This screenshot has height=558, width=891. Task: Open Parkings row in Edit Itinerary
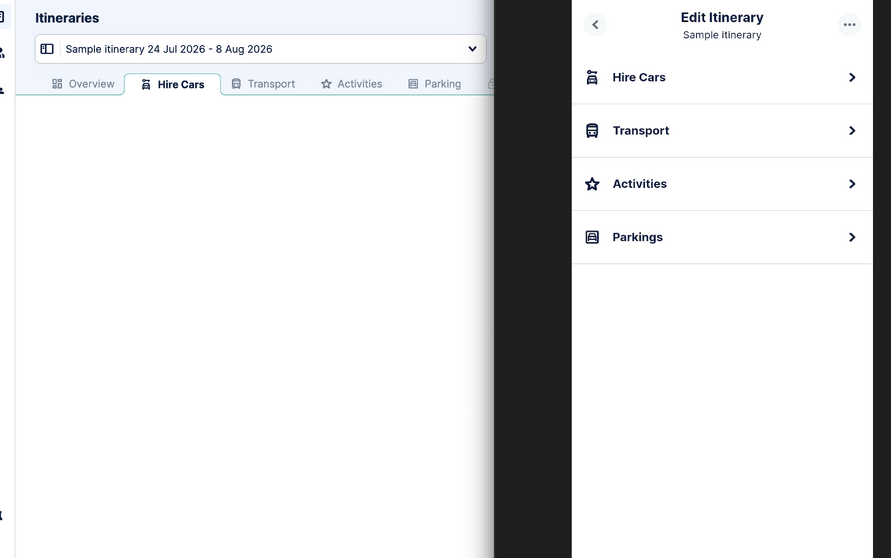tap(722, 237)
